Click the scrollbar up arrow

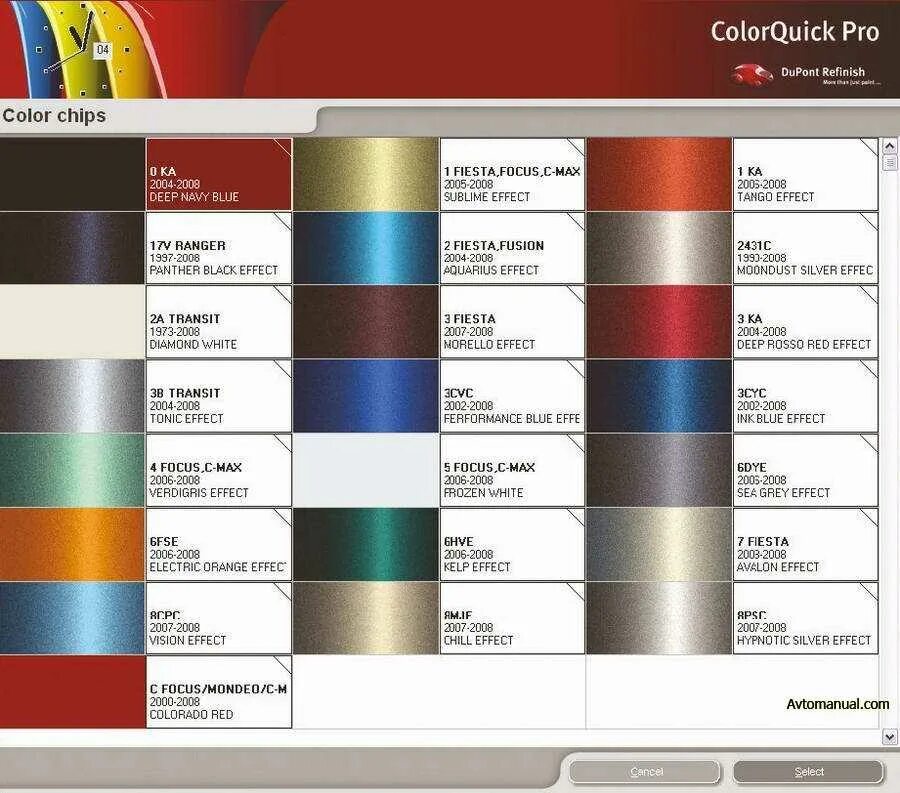[x=889, y=146]
